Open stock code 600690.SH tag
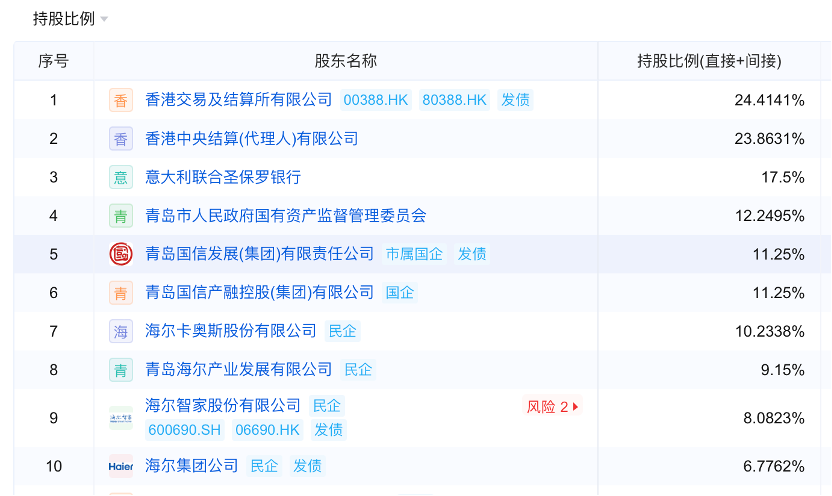The image size is (832, 496). click(x=184, y=430)
